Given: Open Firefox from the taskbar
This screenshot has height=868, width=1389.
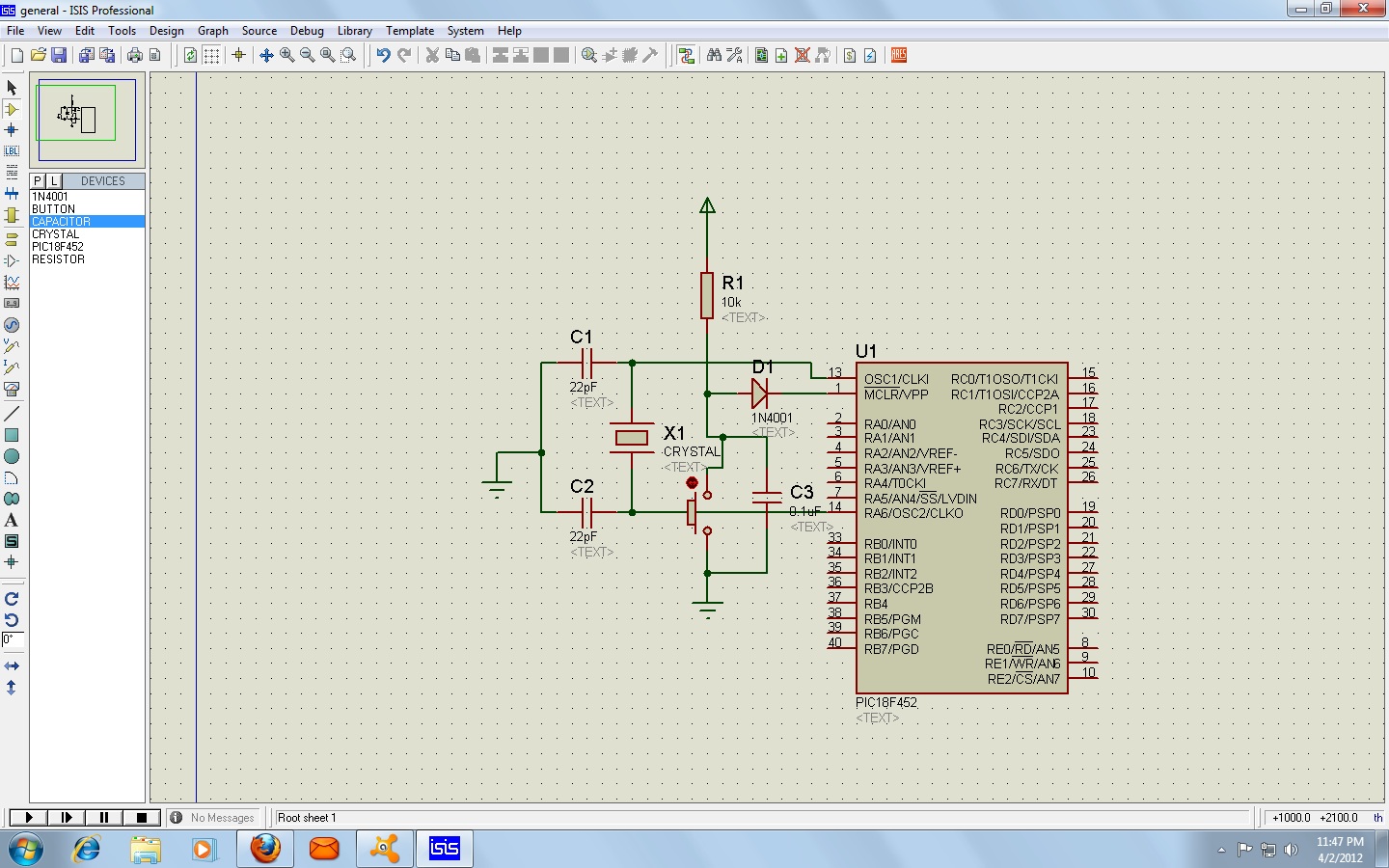Looking at the screenshot, I should point(265,849).
